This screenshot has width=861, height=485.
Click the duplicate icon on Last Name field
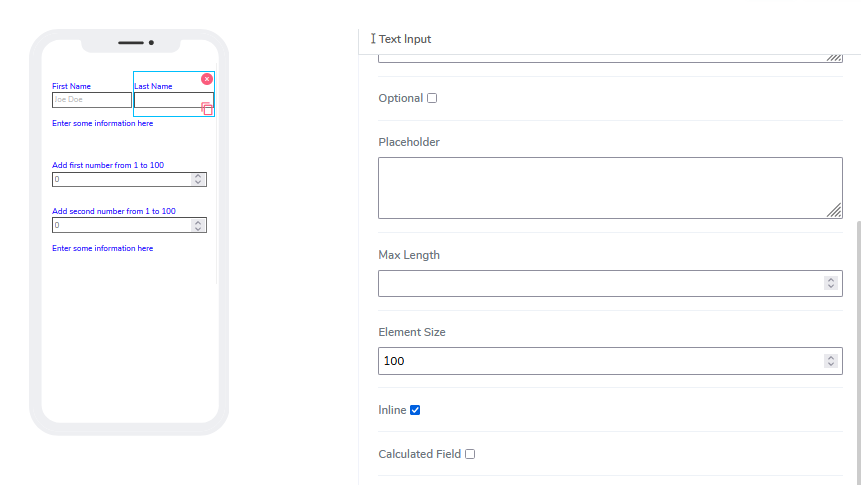pos(207,108)
